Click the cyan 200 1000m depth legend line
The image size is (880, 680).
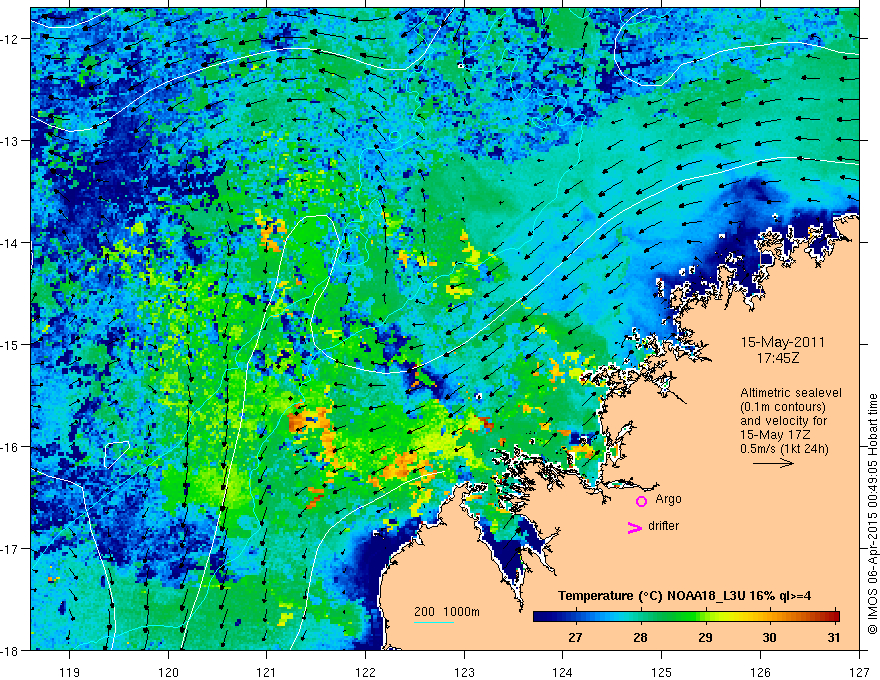coord(434,622)
